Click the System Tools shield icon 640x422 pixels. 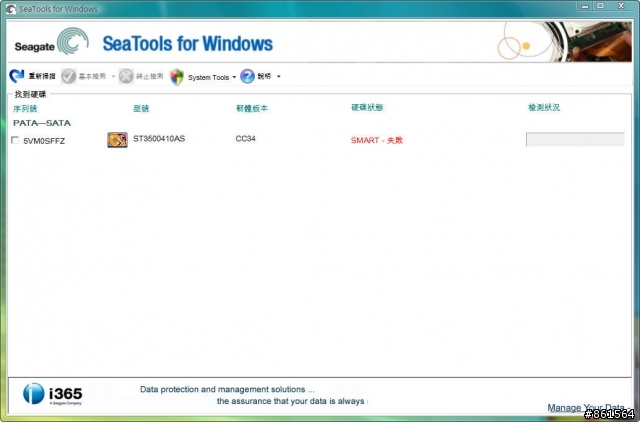pyautogui.click(x=177, y=77)
